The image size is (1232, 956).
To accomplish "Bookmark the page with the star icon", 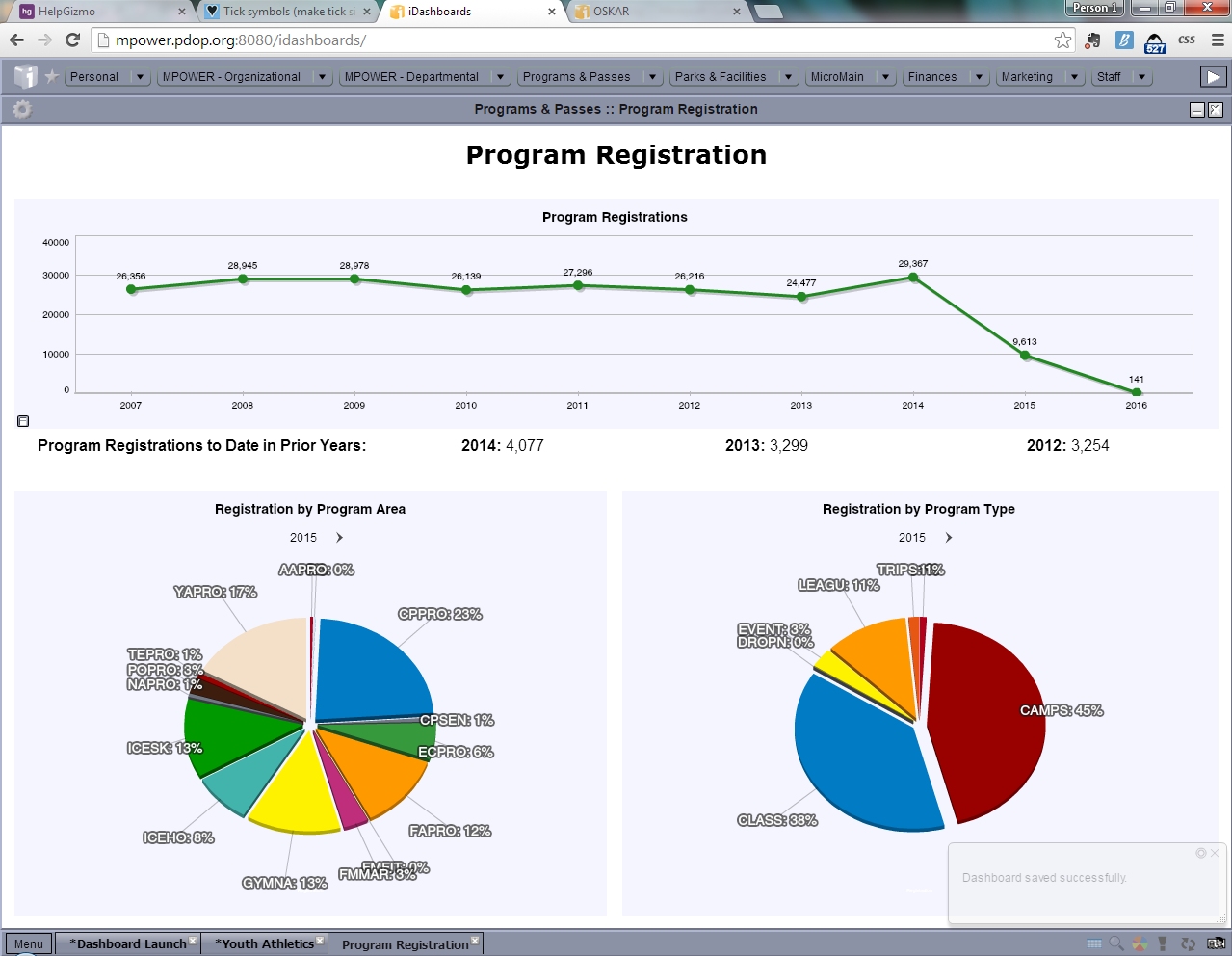I will 1062,40.
